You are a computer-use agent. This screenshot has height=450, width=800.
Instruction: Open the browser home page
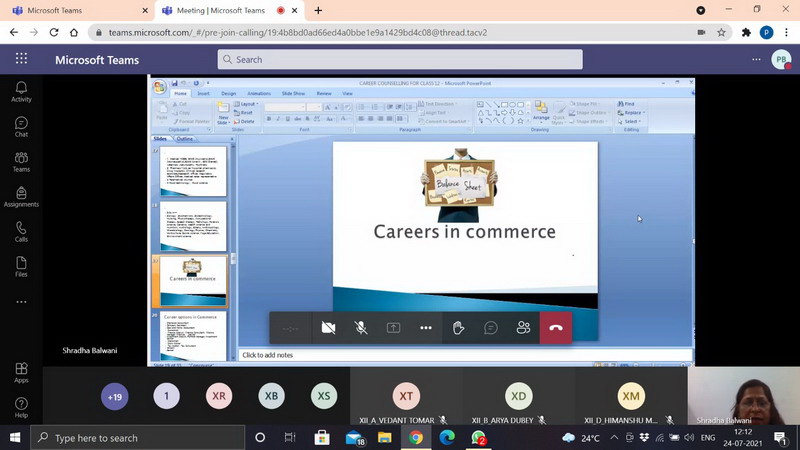pos(74,32)
